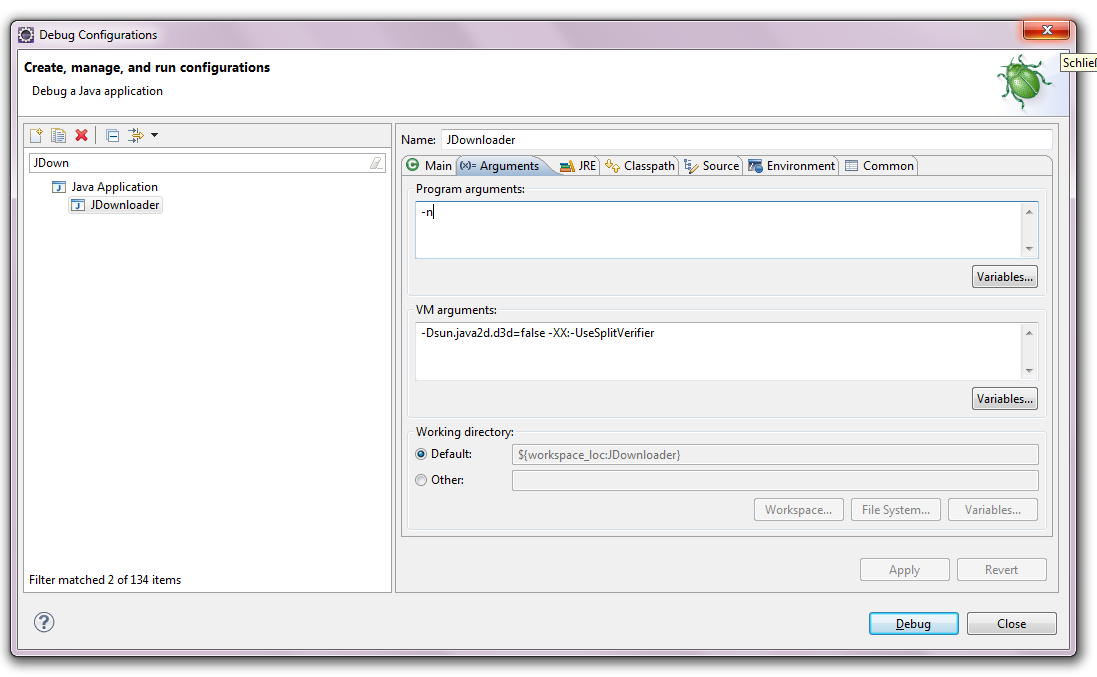Viewport: 1097px width, 677px height.
Task: Open the help question mark icon
Action: point(43,622)
